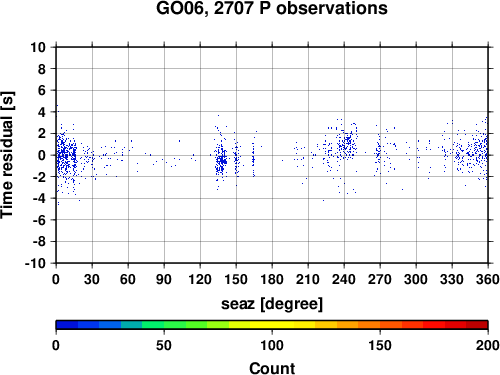Click the 360 tick label on x-axis
Screen dimensions: 500x375
pos(488,279)
